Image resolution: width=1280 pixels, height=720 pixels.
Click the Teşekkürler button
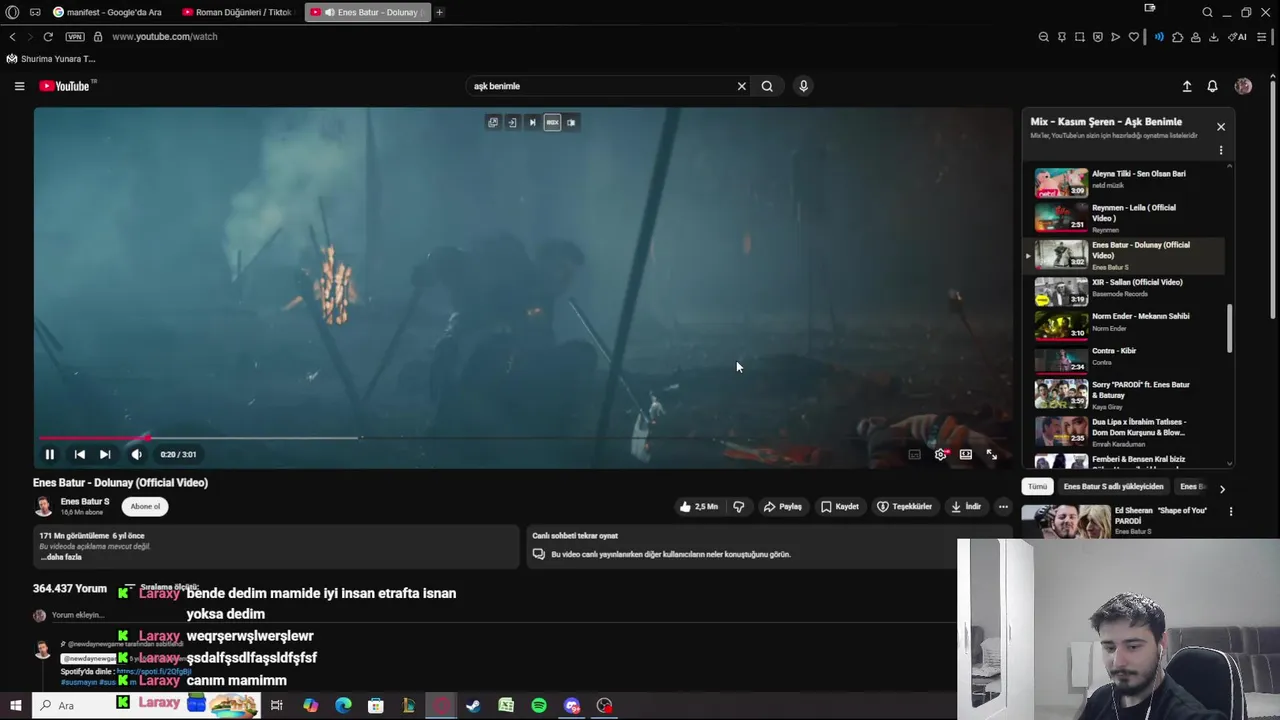click(x=904, y=507)
